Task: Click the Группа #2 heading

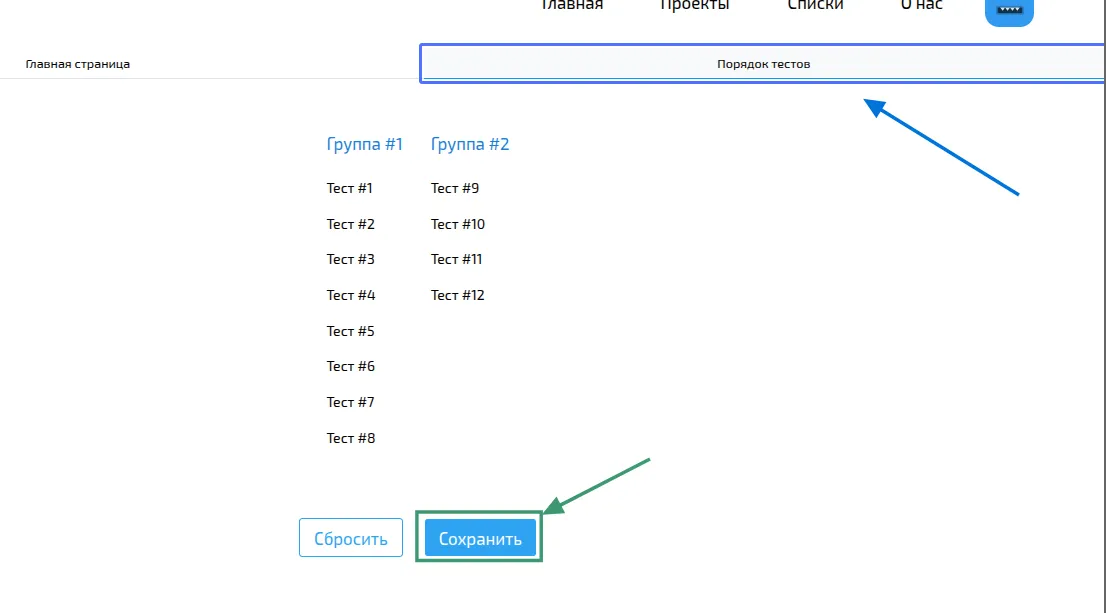Action: click(x=470, y=144)
